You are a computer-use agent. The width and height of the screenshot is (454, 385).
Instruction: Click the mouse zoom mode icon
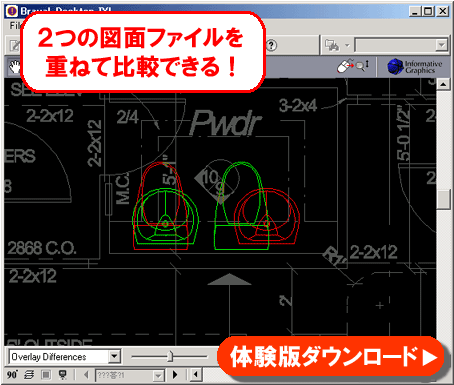(x=352, y=66)
